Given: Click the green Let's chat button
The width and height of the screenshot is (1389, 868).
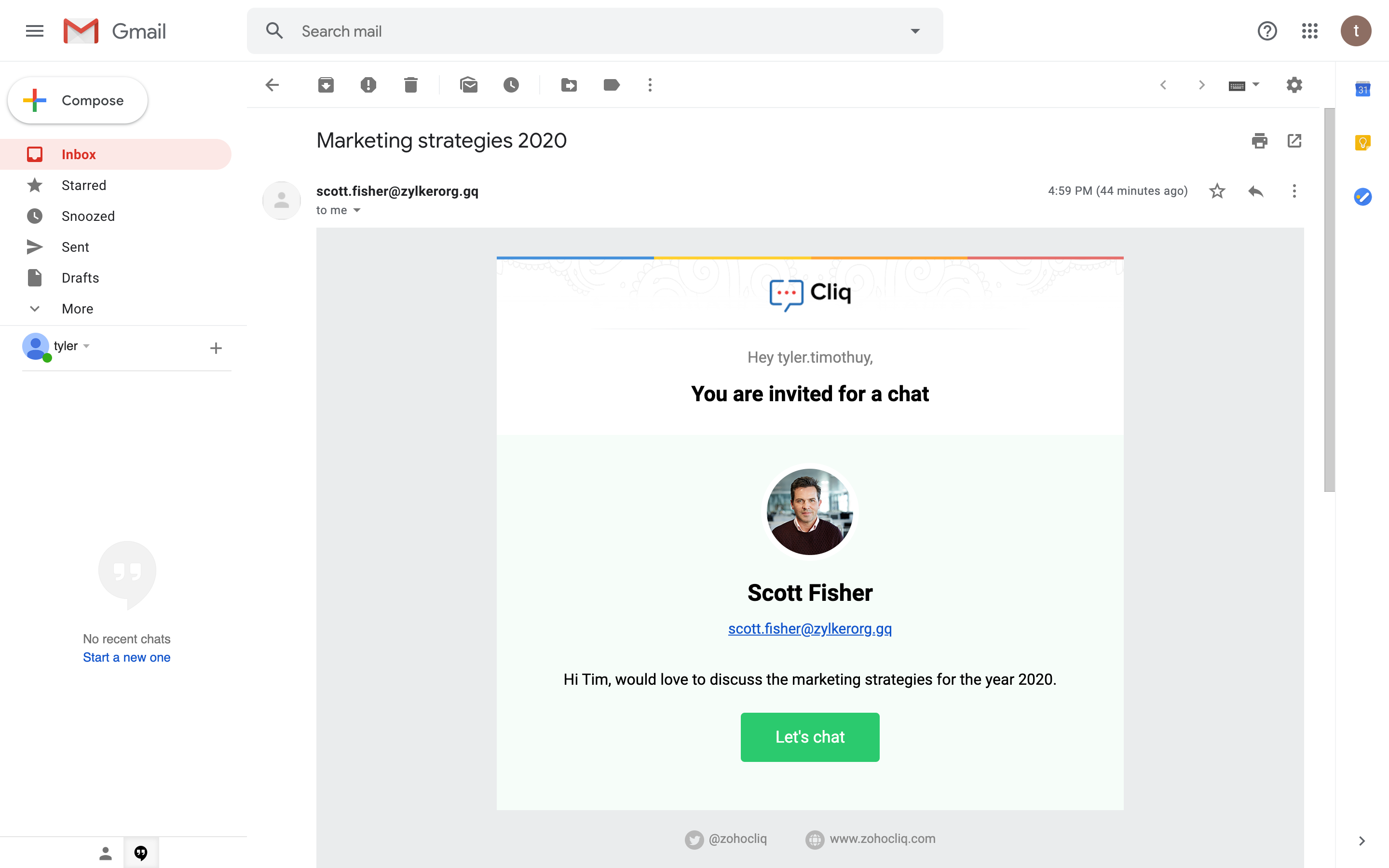Looking at the screenshot, I should [810, 737].
